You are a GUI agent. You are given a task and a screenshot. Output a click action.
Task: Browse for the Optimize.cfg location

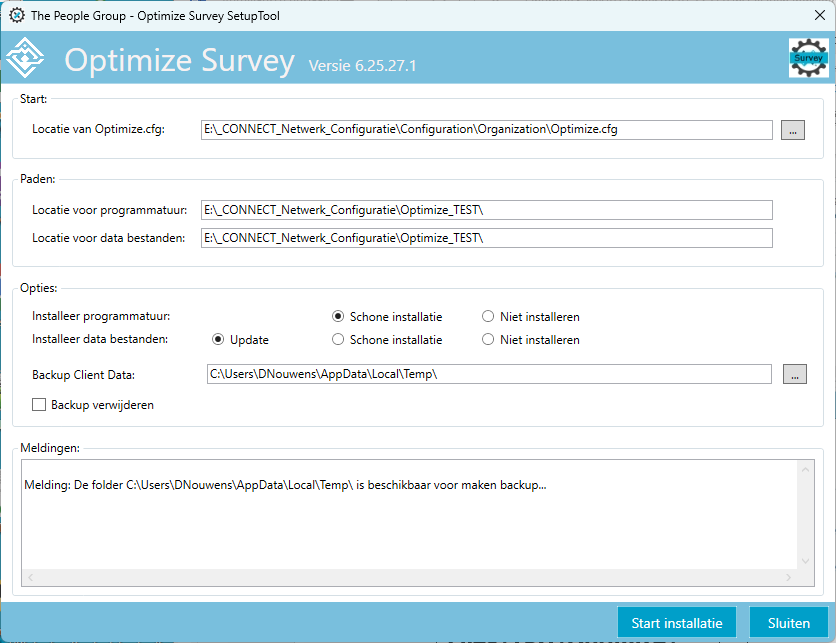tap(793, 130)
